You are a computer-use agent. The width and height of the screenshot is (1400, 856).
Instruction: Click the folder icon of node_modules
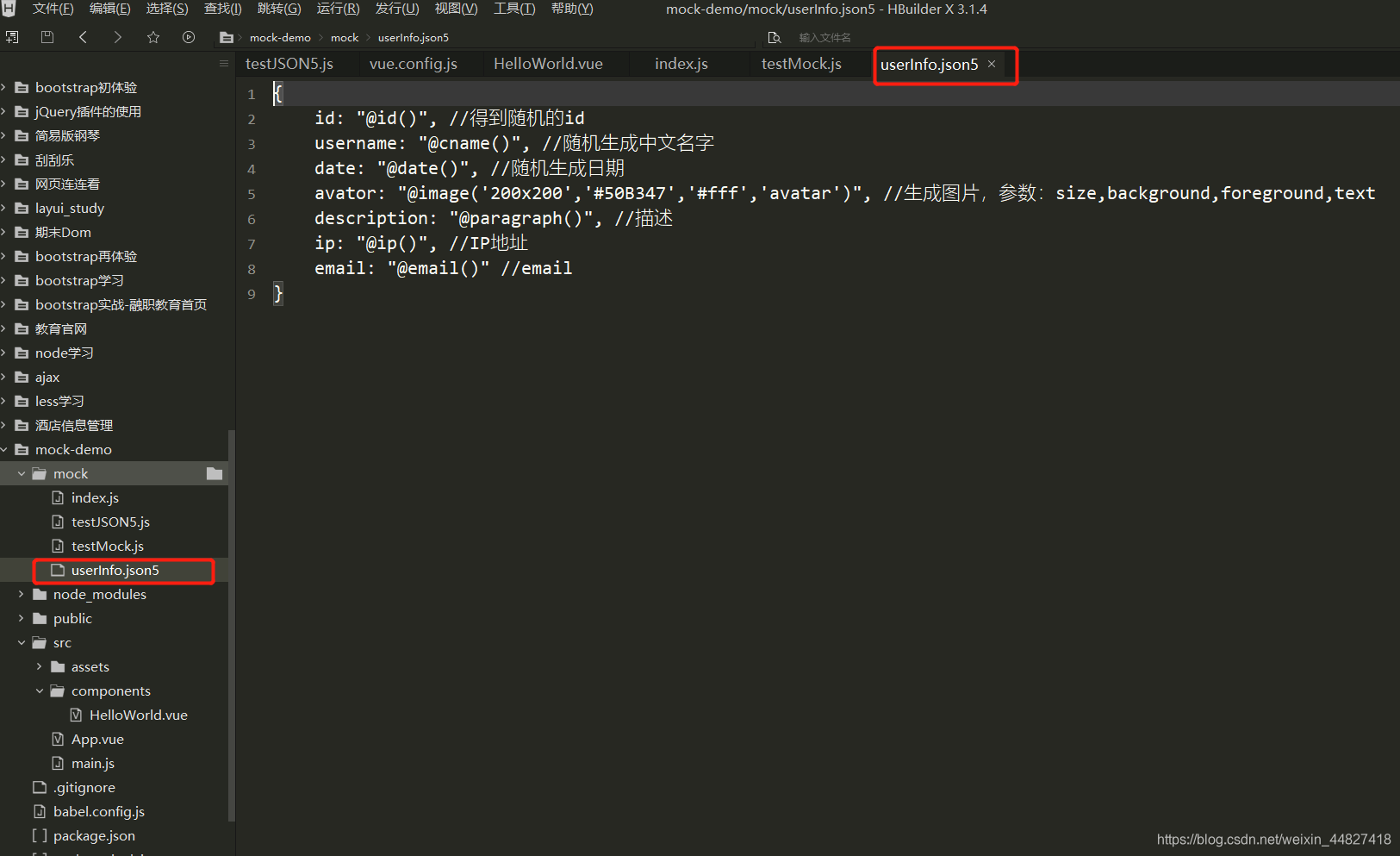39,594
